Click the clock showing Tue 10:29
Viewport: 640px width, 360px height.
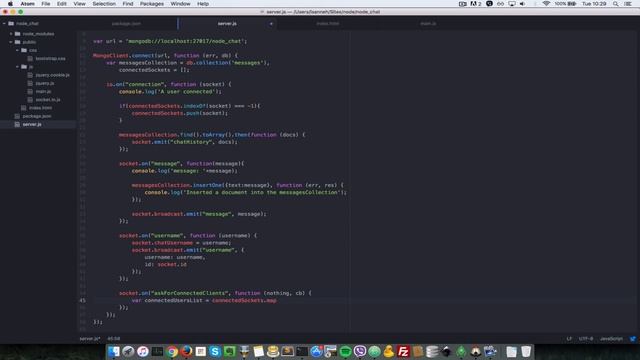[x=594, y=4]
